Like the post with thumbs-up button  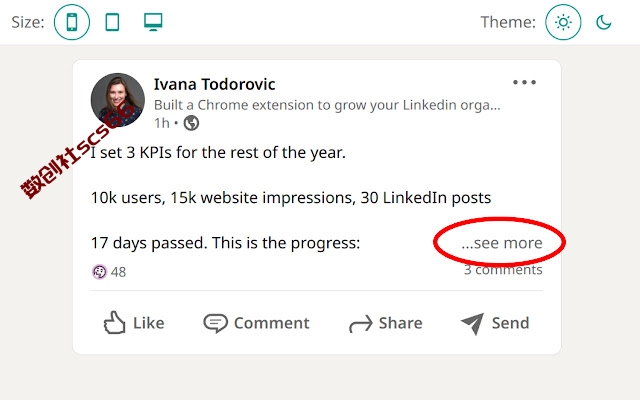point(134,323)
